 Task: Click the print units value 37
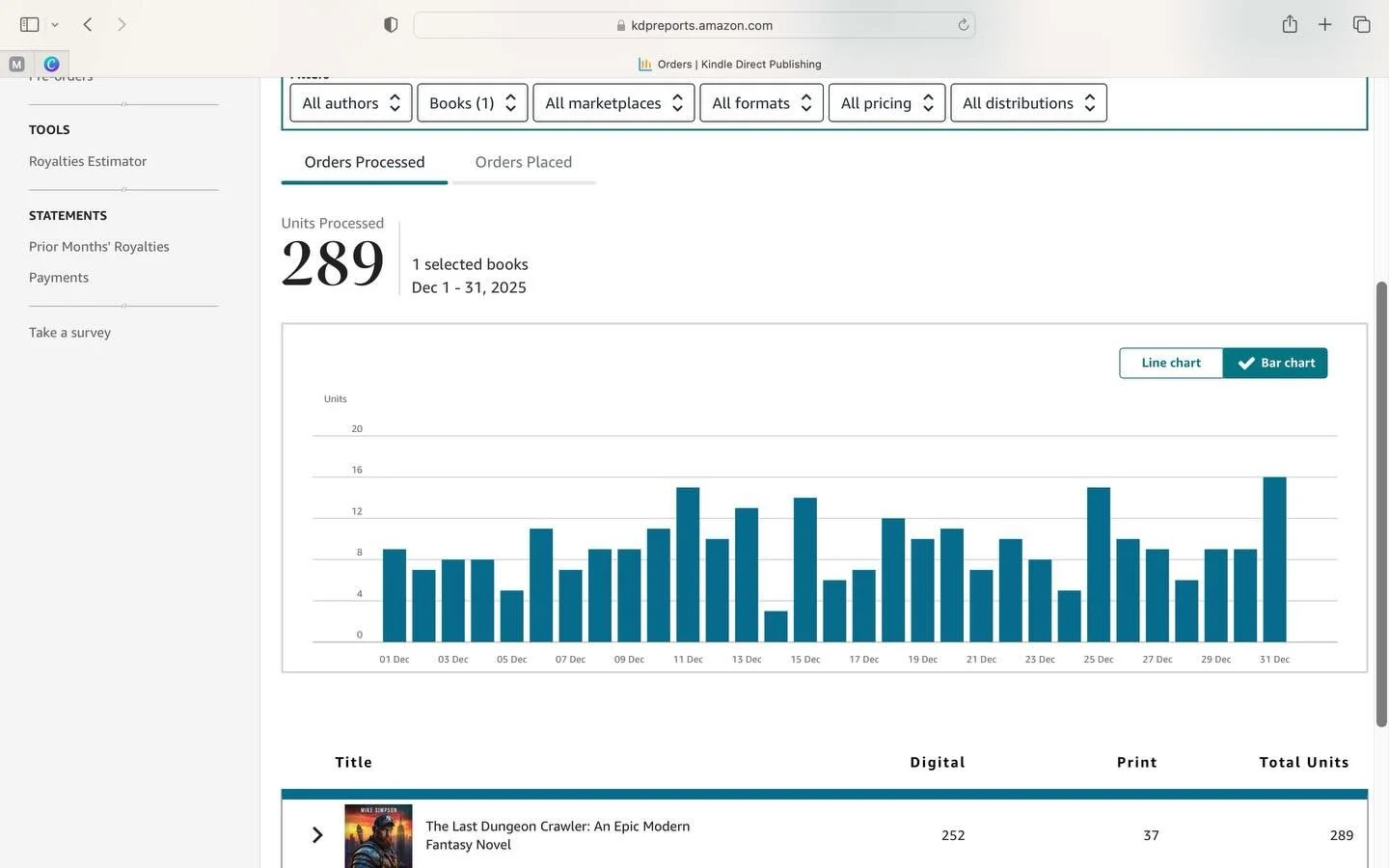[1151, 835]
